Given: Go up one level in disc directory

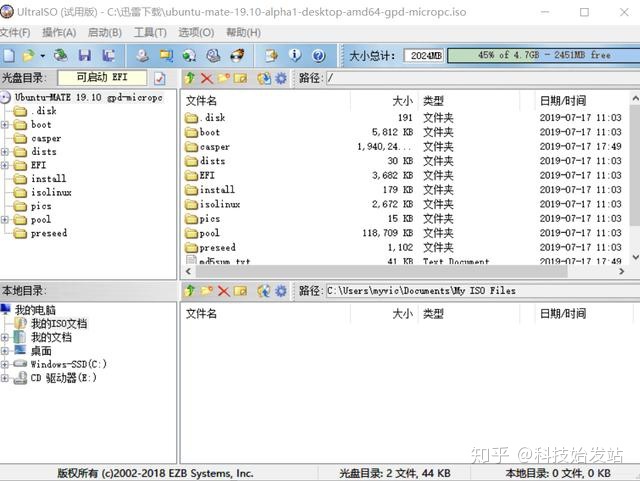Looking at the screenshot, I should pos(190,78).
